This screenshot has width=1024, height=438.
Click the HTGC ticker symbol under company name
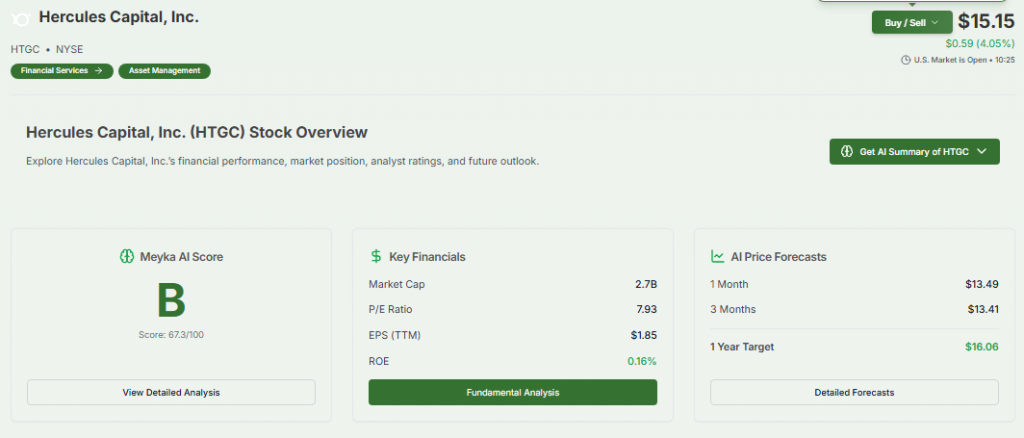[x=25, y=49]
